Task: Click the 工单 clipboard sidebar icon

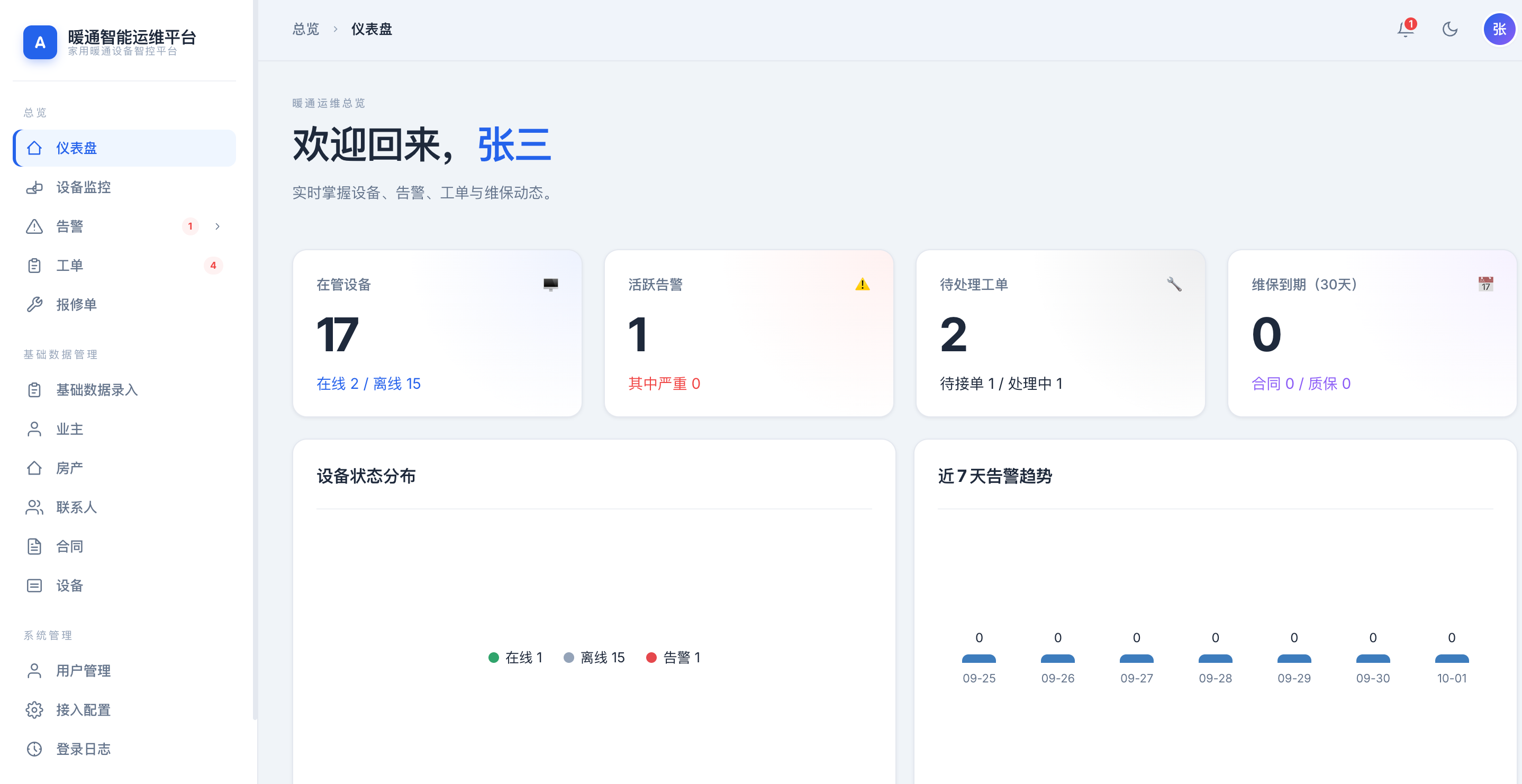Action: [x=34, y=265]
